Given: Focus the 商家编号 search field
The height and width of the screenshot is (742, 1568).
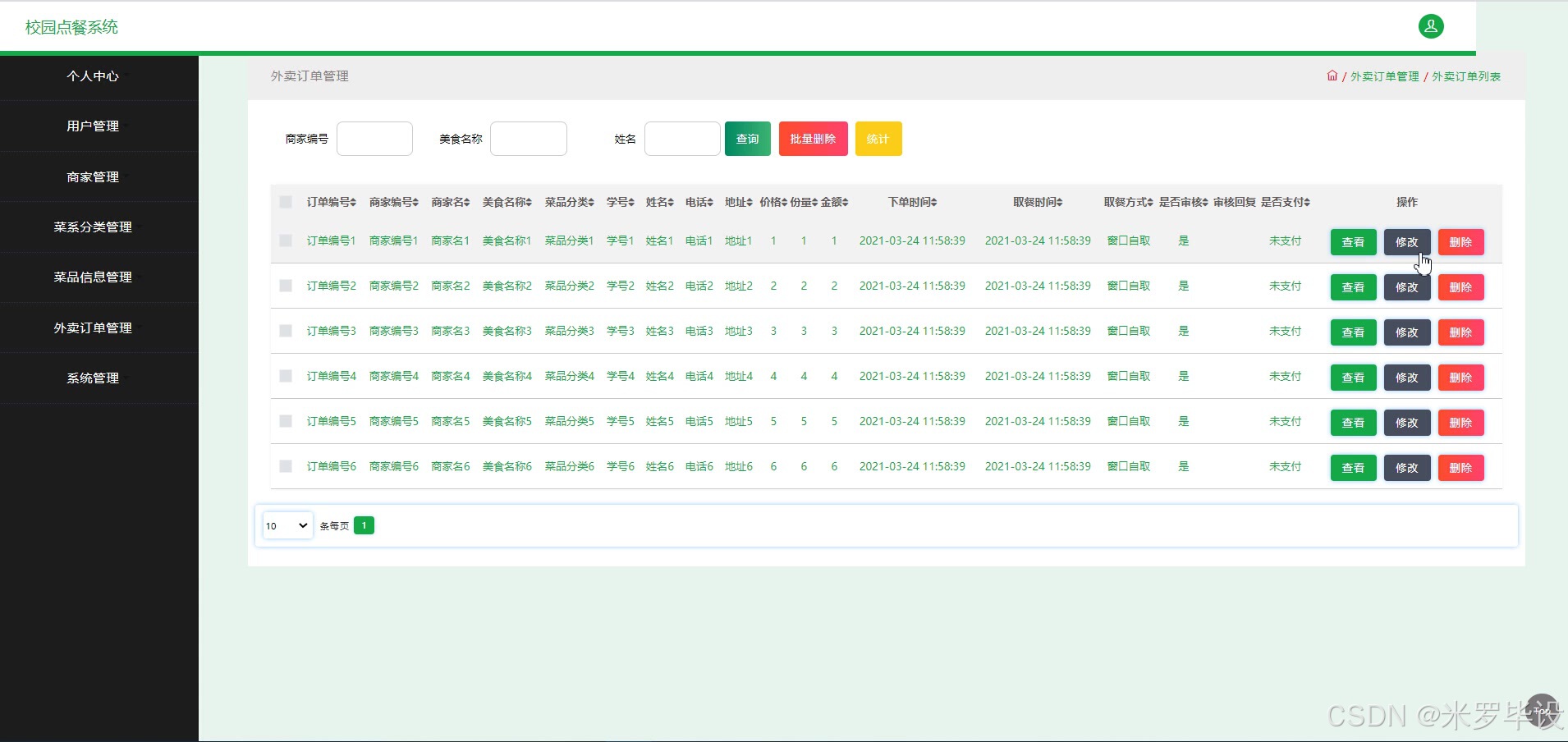Looking at the screenshot, I should (x=374, y=139).
